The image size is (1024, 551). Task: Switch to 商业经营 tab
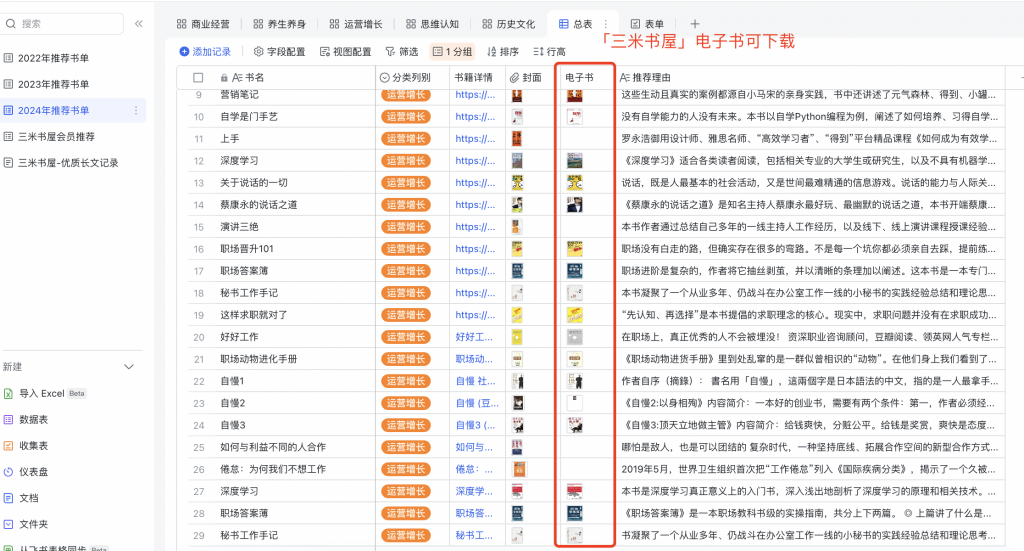pos(204,24)
